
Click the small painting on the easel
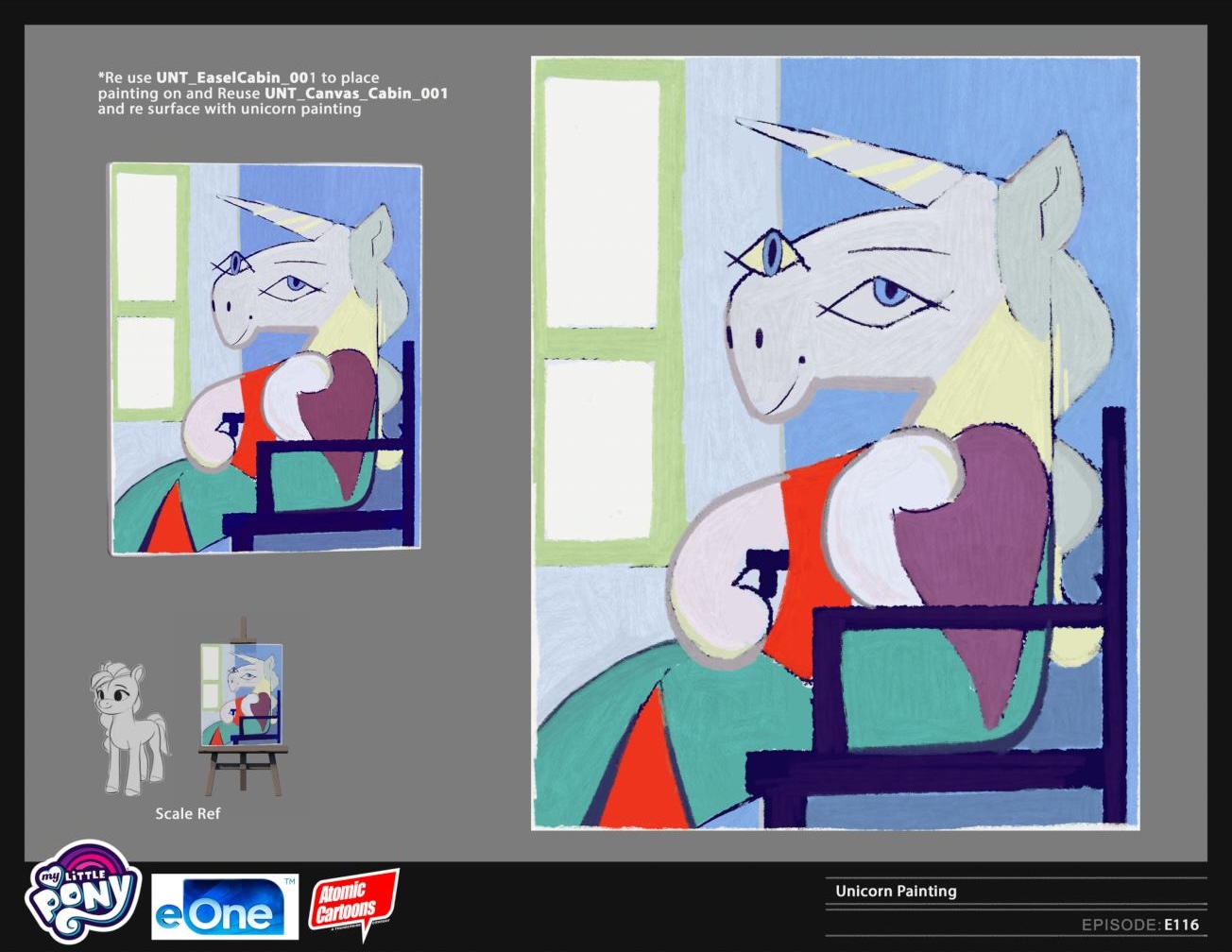pyautogui.click(x=242, y=694)
